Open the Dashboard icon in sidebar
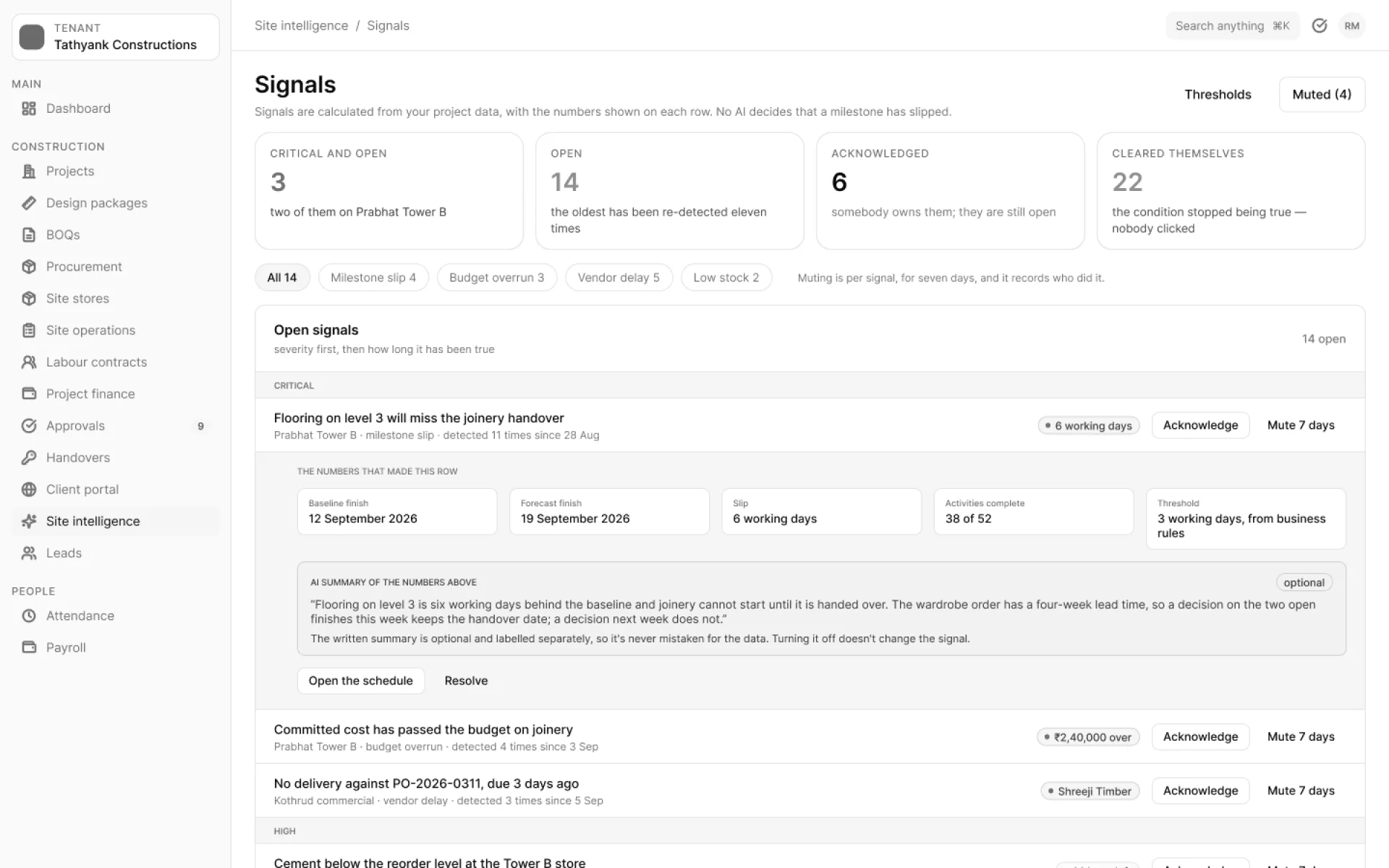1389x868 pixels. tap(29, 109)
